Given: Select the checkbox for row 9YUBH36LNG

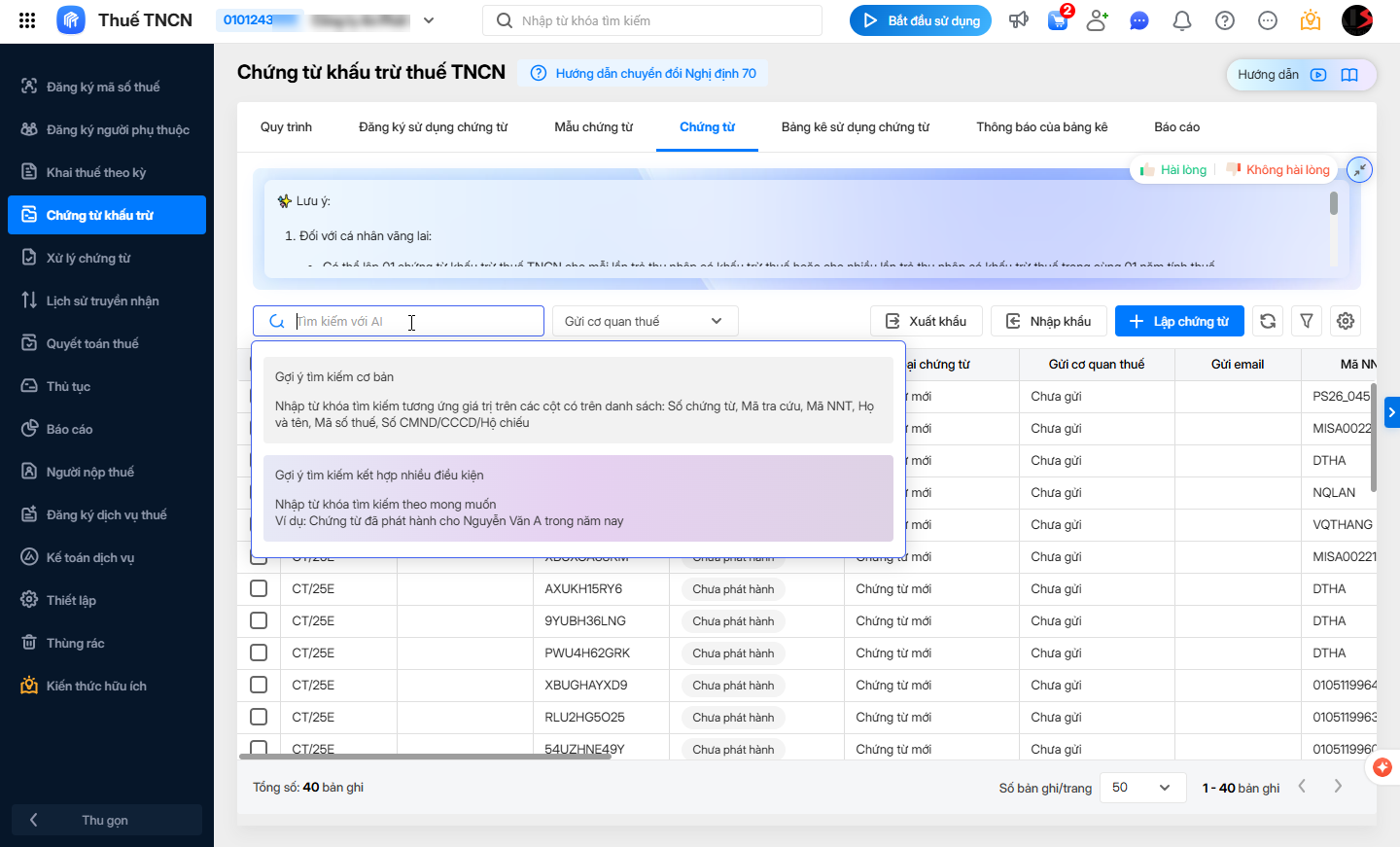Looking at the screenshot, I should click(259, 620).
